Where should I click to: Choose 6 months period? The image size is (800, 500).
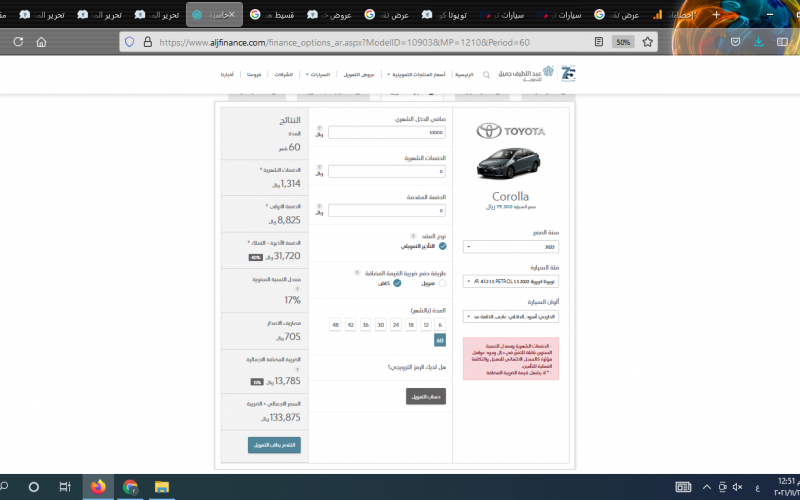coord(440,324)
